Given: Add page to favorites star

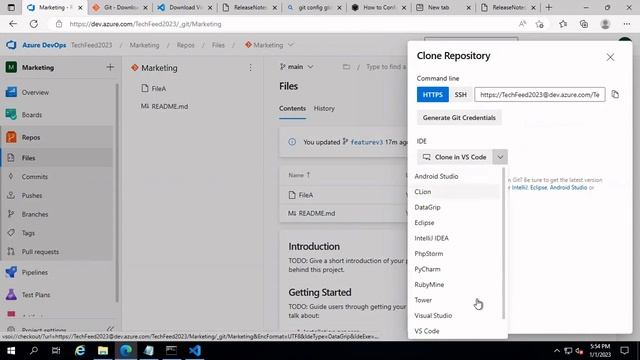Looking at the screenshot, I should [540, 24].
